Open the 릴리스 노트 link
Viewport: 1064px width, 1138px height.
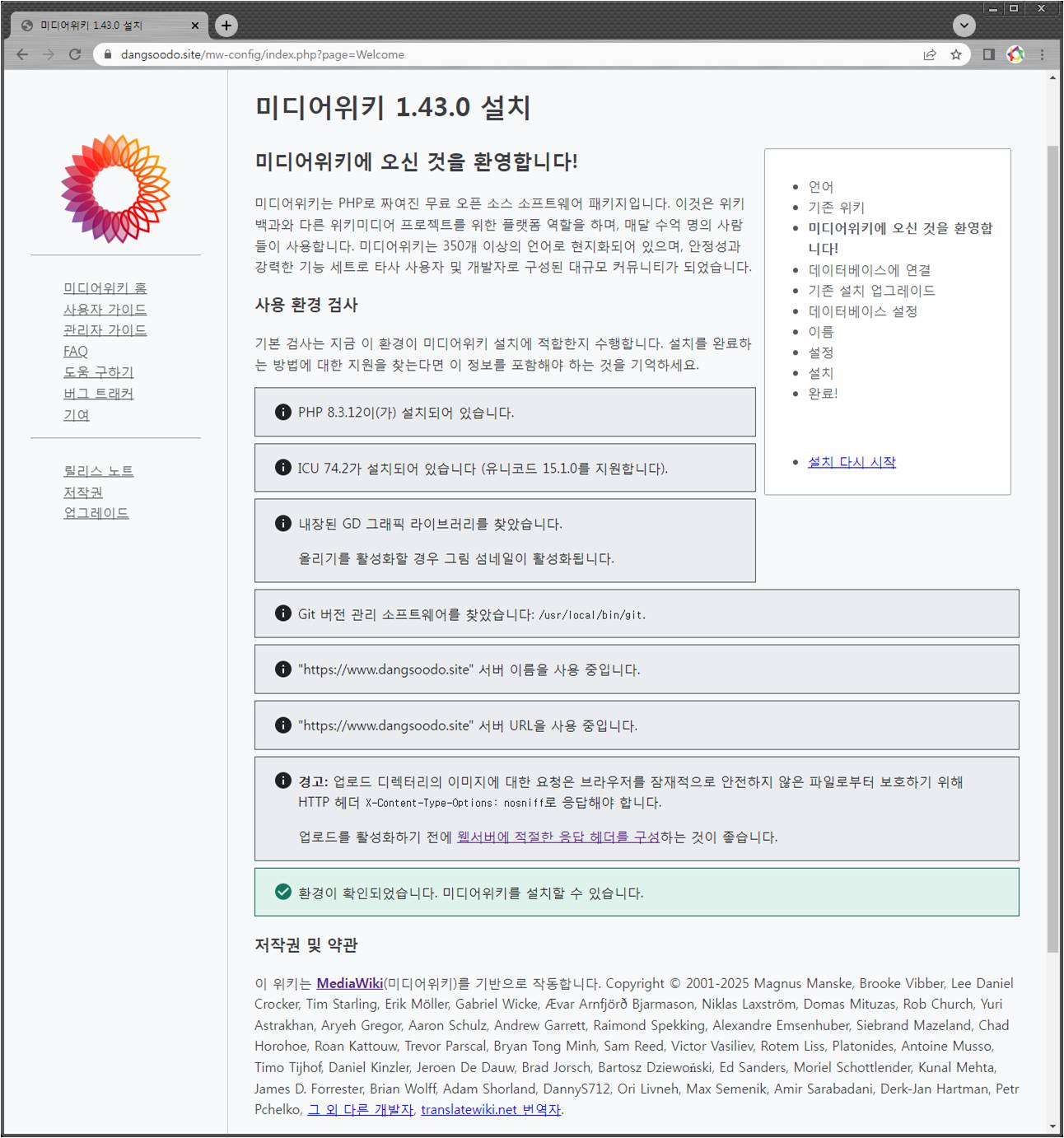coord(98,471)
